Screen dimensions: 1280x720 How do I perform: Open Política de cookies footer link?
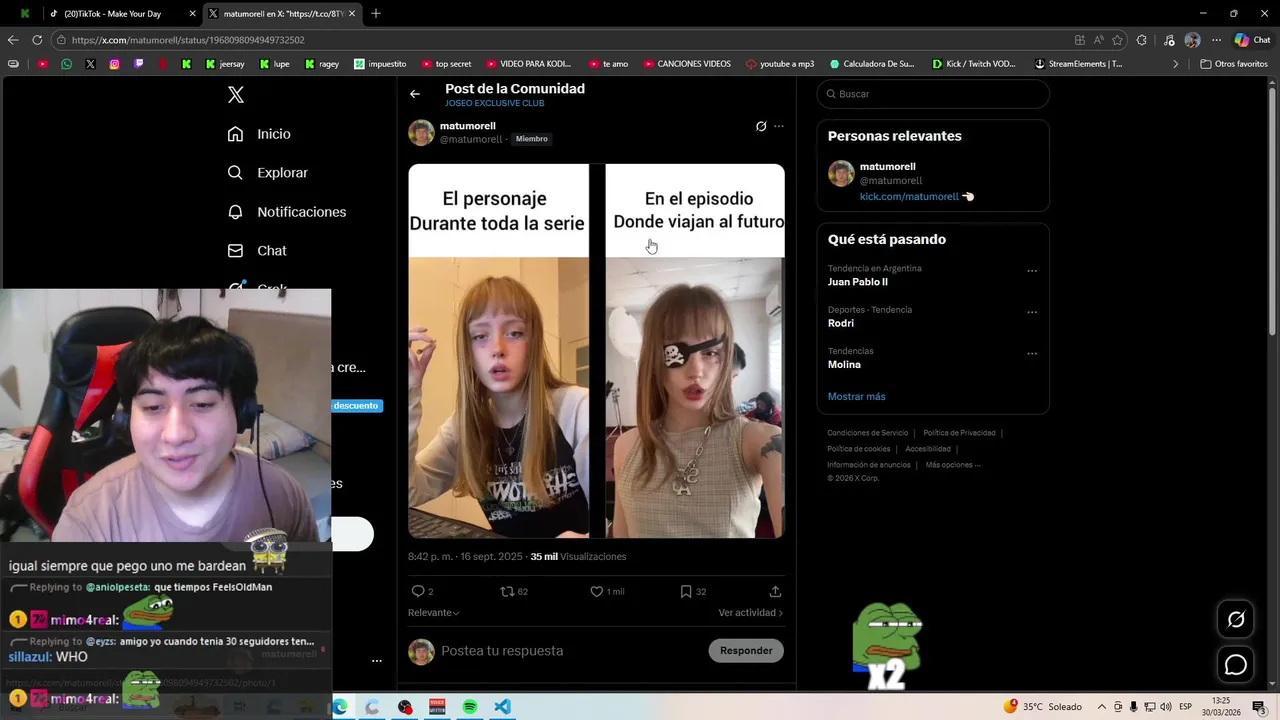(x=858, y=449)
